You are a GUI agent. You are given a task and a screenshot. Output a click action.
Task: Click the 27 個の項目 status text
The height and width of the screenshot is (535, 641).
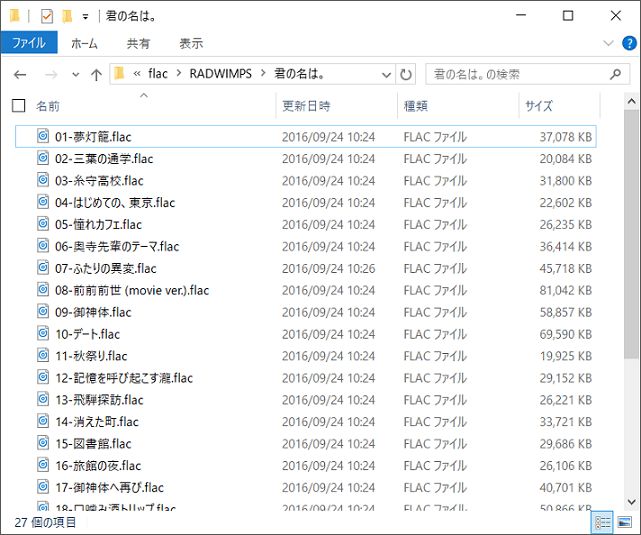tap(45, 522)
